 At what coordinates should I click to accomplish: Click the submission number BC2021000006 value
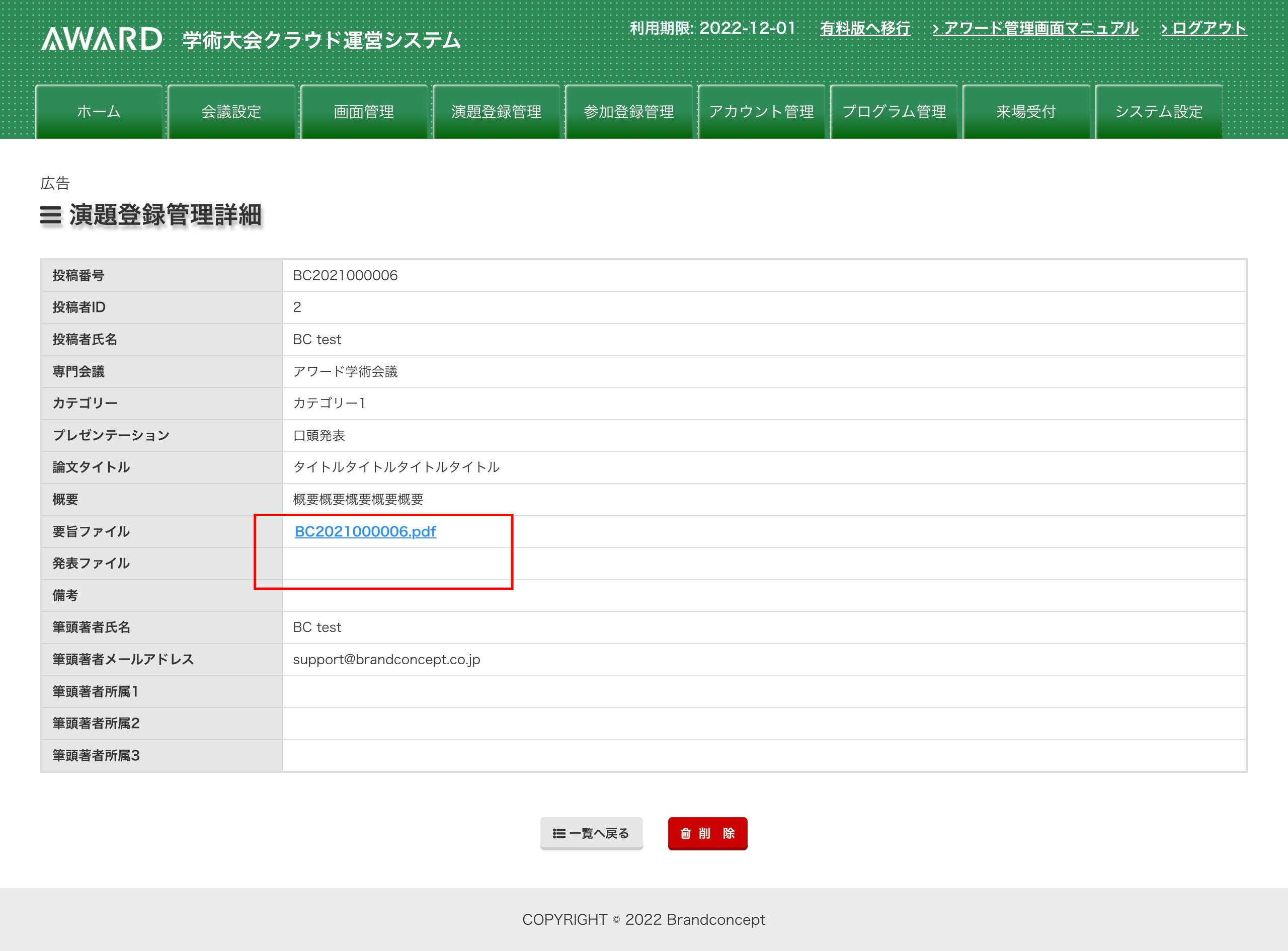pyautogui.click(x=345, y=275)
